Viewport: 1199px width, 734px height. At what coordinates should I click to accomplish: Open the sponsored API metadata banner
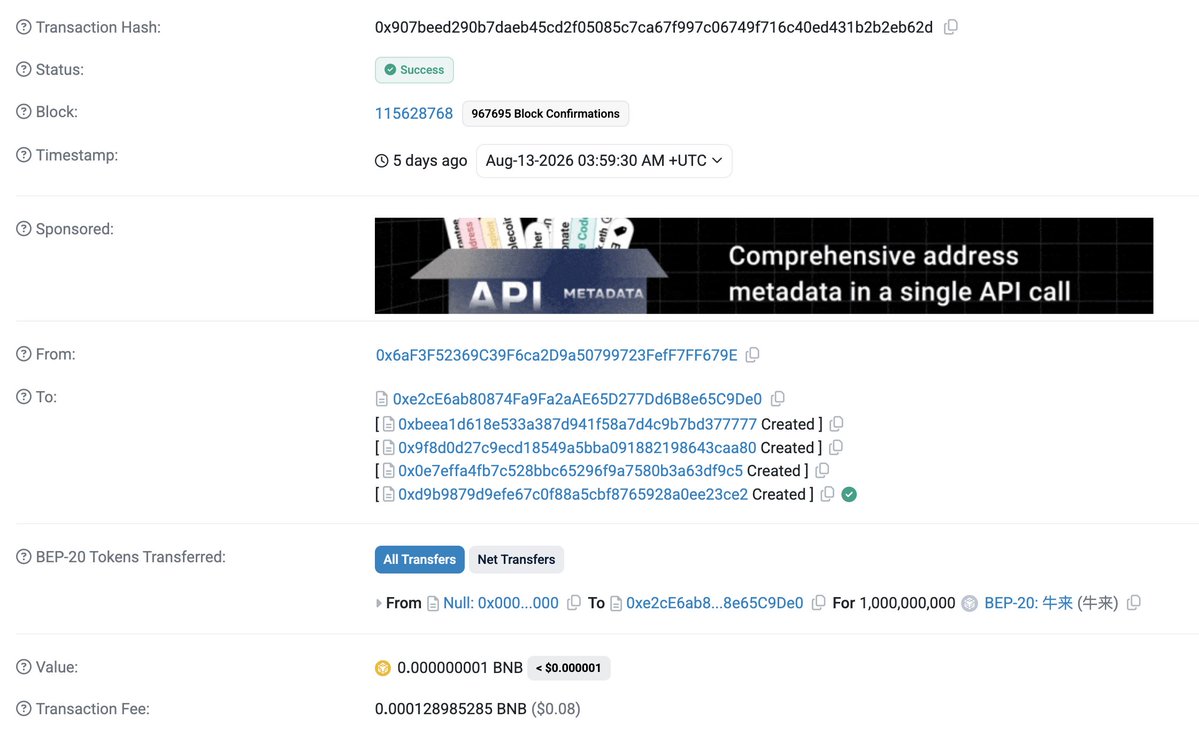764,265
